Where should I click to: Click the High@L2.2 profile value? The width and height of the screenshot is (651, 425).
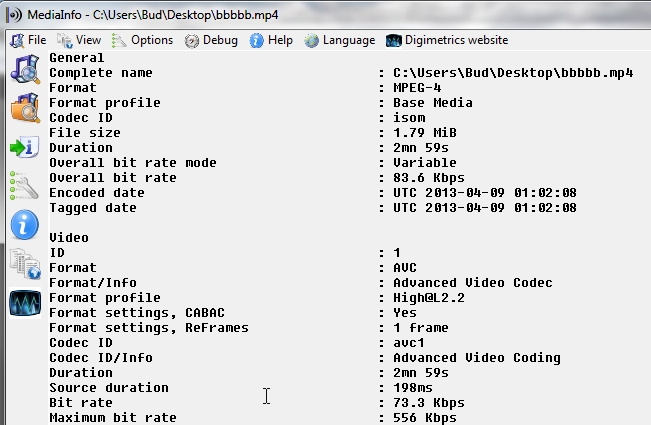(x=429, y=298)
